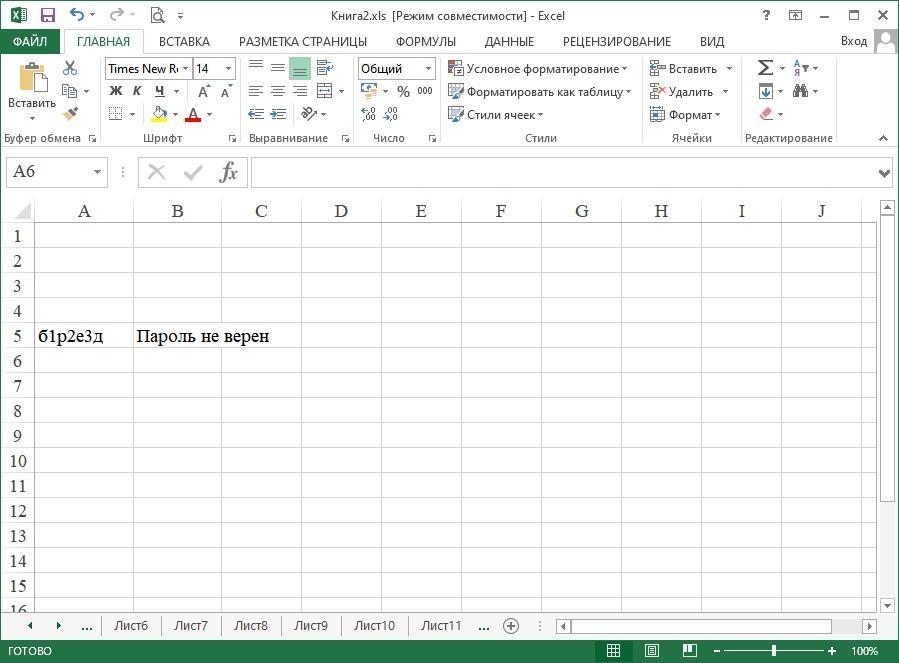This screenshot has height=663, width=899.
Task: Select cell B5 with Пароль не верен
Action: [177, 336]
